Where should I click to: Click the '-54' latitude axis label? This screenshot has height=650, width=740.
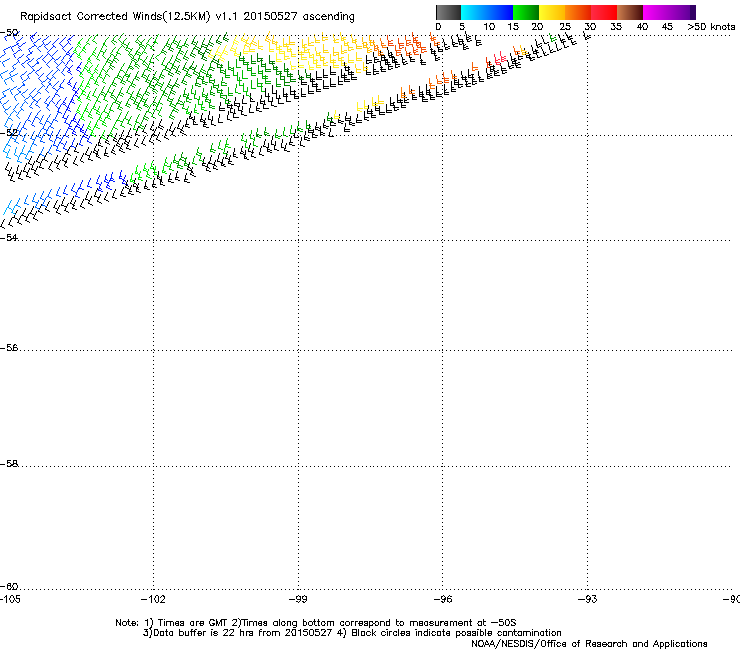(9, 237)
